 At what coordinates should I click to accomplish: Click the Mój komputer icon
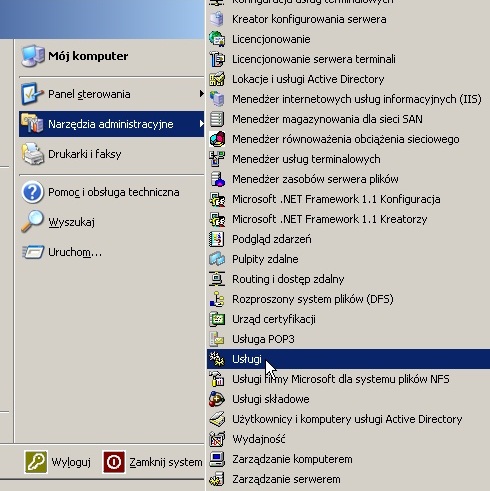click(33, 56)
